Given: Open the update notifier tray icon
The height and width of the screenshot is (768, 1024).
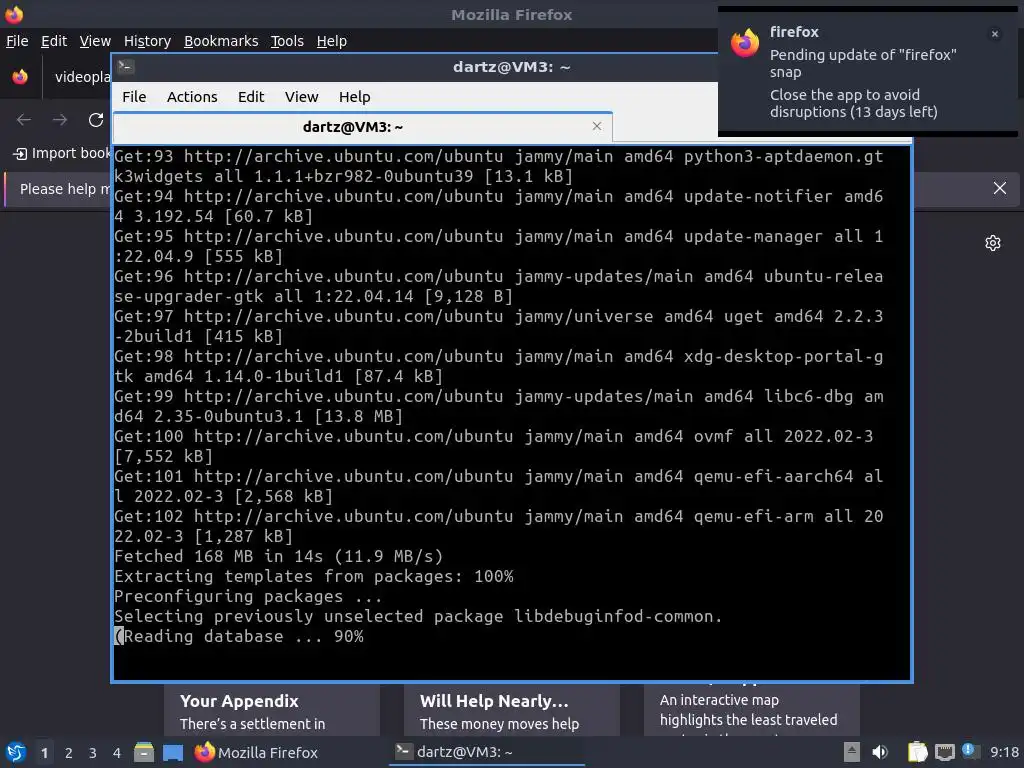Looking at the screenshot, I should pyautogui.click(x=969, y=751).
